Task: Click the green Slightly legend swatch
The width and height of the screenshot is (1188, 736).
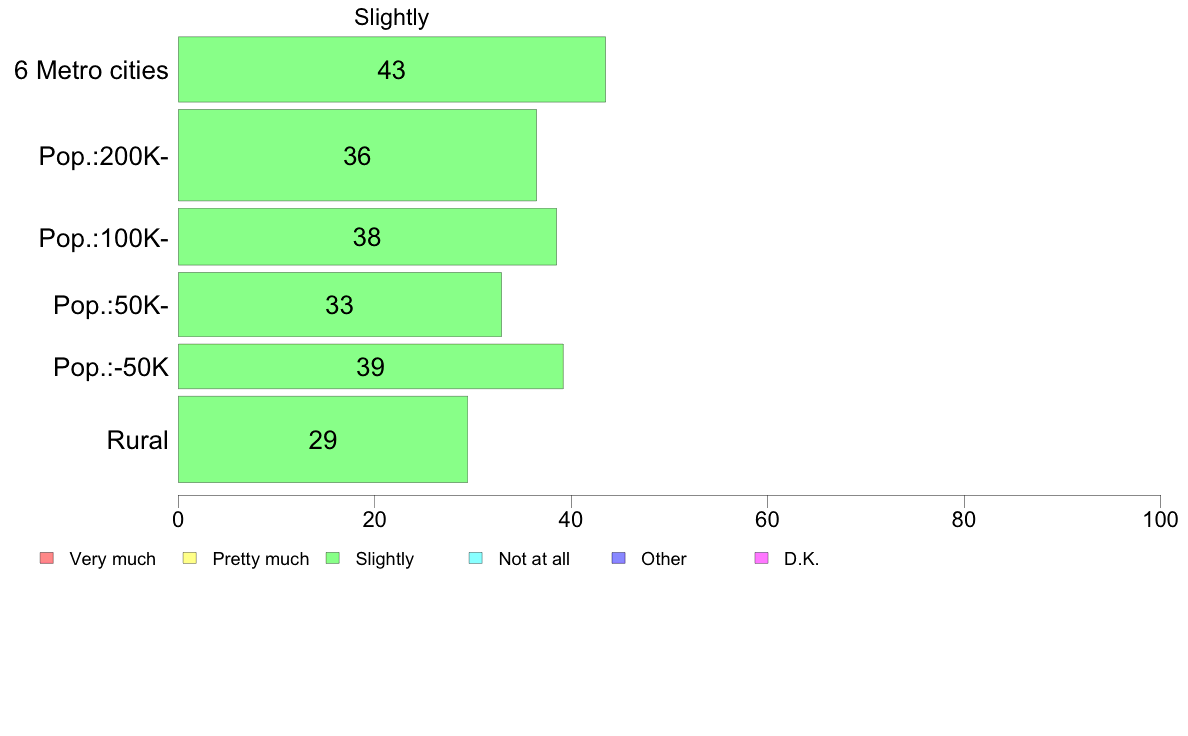Action: click(x=333, y=559)
